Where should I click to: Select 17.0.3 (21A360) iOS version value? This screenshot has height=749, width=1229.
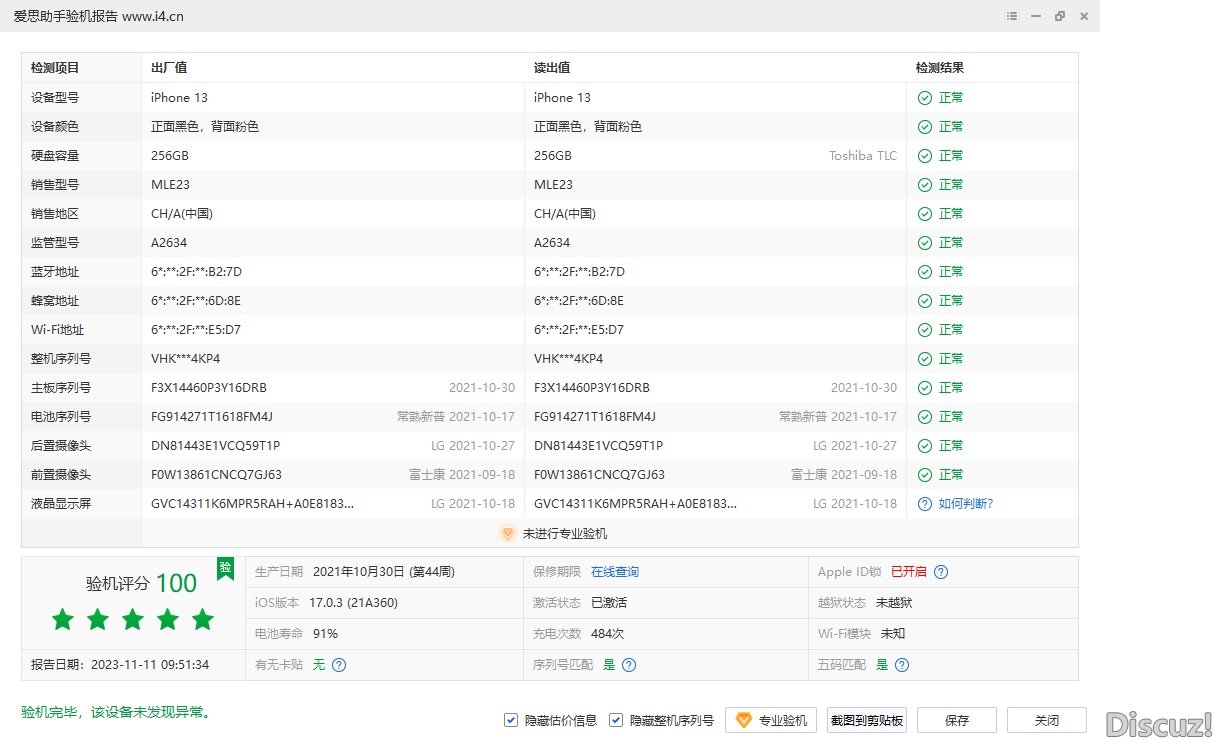pyautogui.click(x=354, y=603)
